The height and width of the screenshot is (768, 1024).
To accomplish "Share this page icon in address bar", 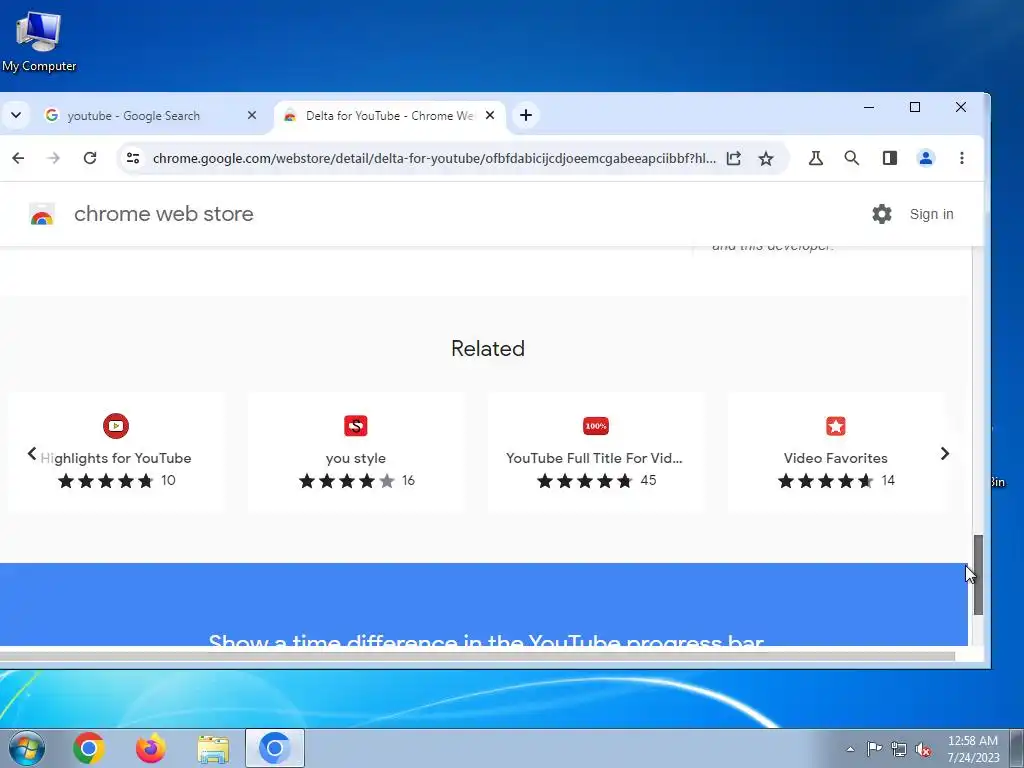I will point(733,158).
